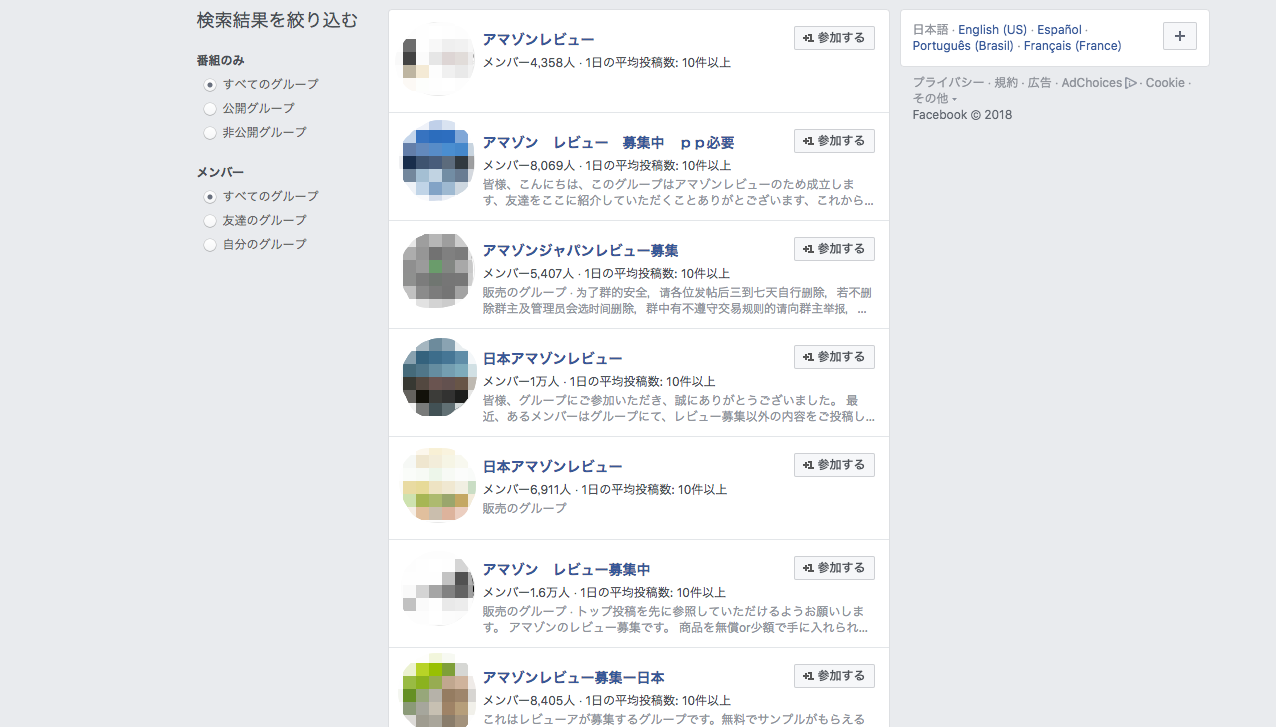Expand the その他 footer dropdown
Screen dimensions: 1276x727
(934, 98)
